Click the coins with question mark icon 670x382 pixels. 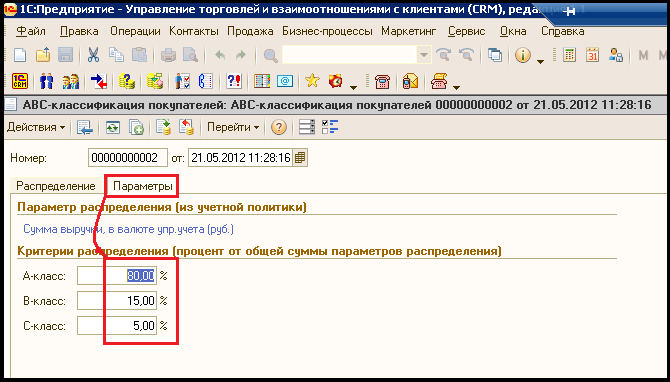pos(127,81)
